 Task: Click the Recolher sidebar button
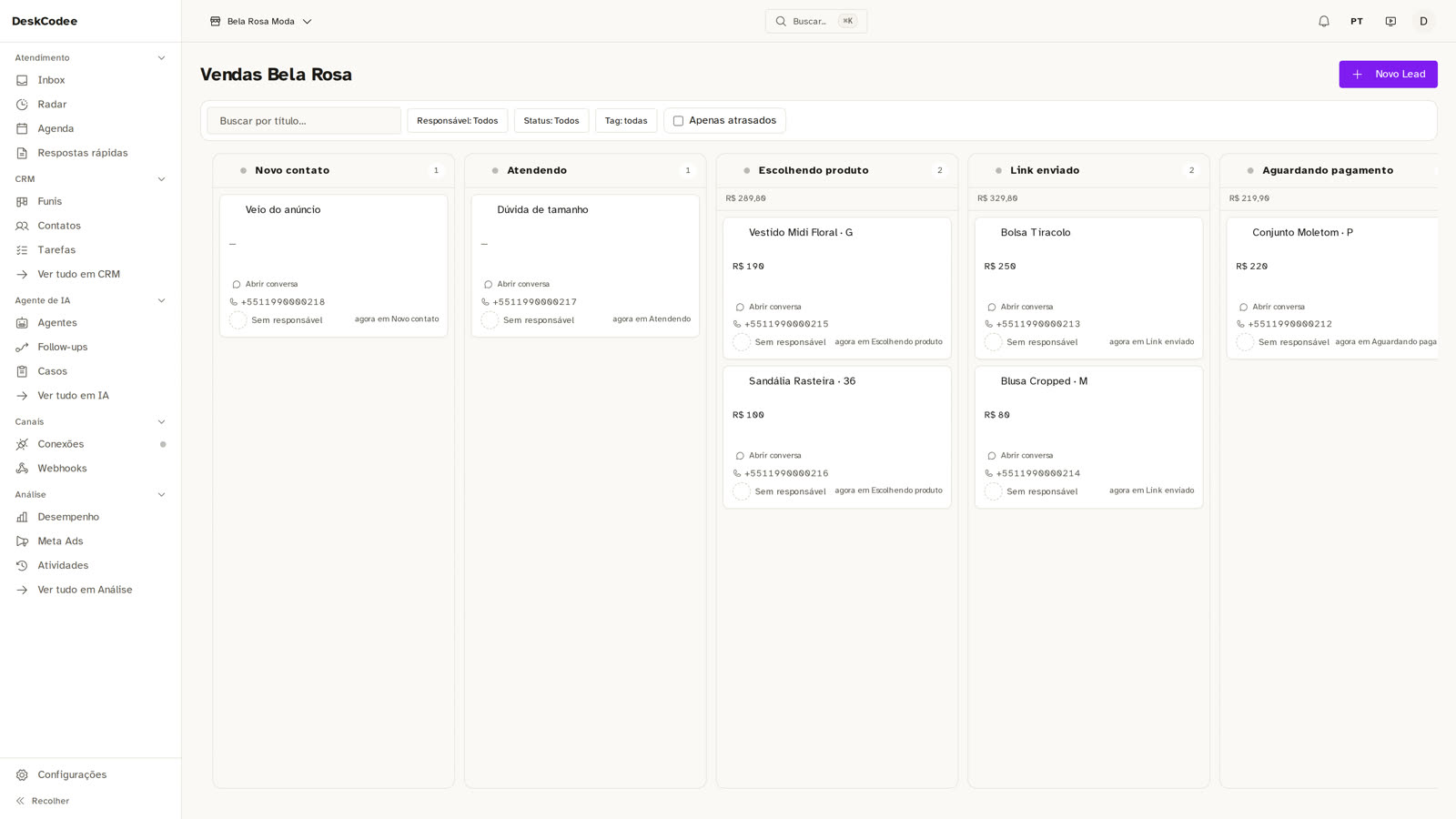(x=43, y=801)
